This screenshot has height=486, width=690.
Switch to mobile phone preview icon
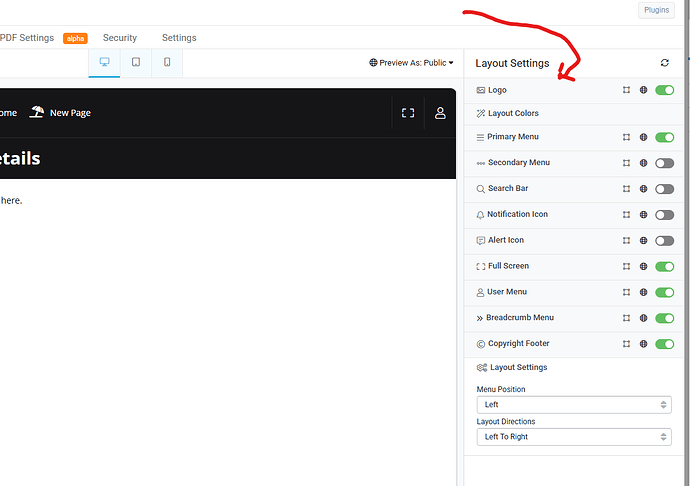(x=167, y=62)
